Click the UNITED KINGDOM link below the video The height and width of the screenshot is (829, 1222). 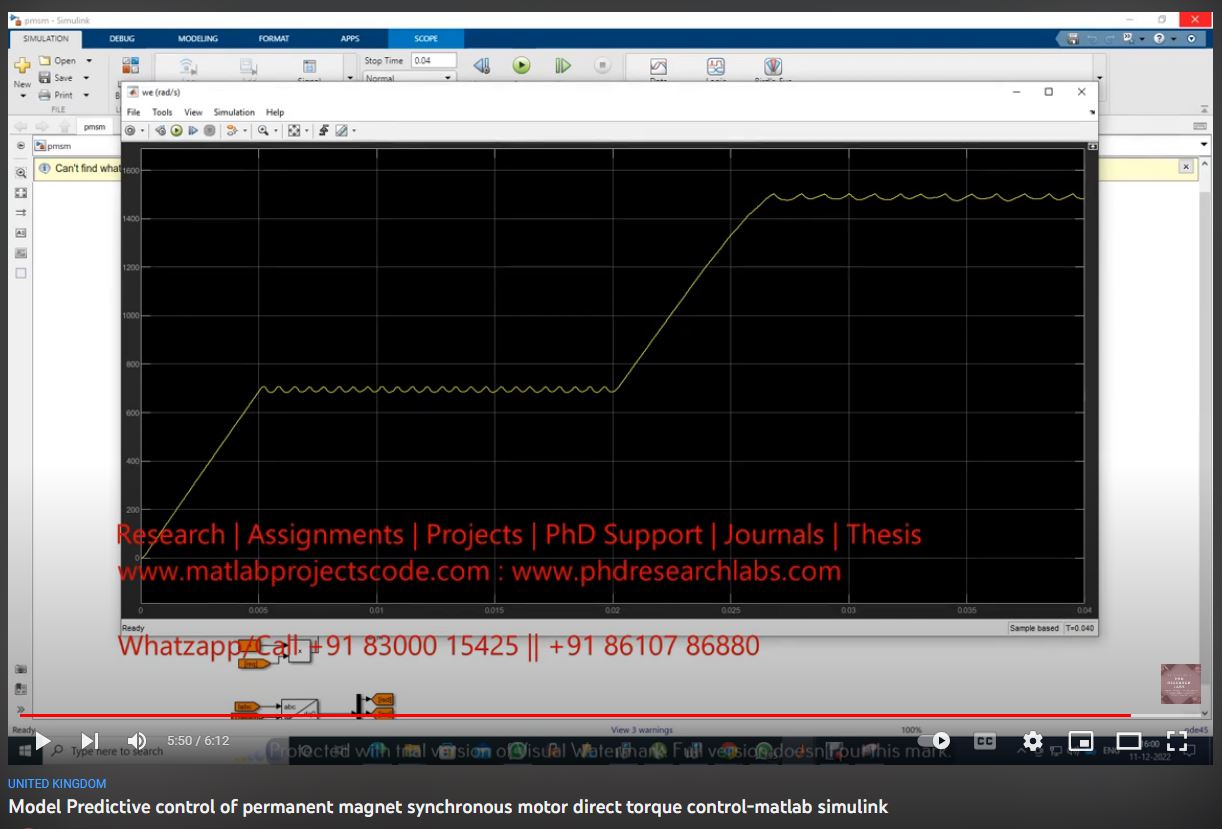(x=57, y=784)
